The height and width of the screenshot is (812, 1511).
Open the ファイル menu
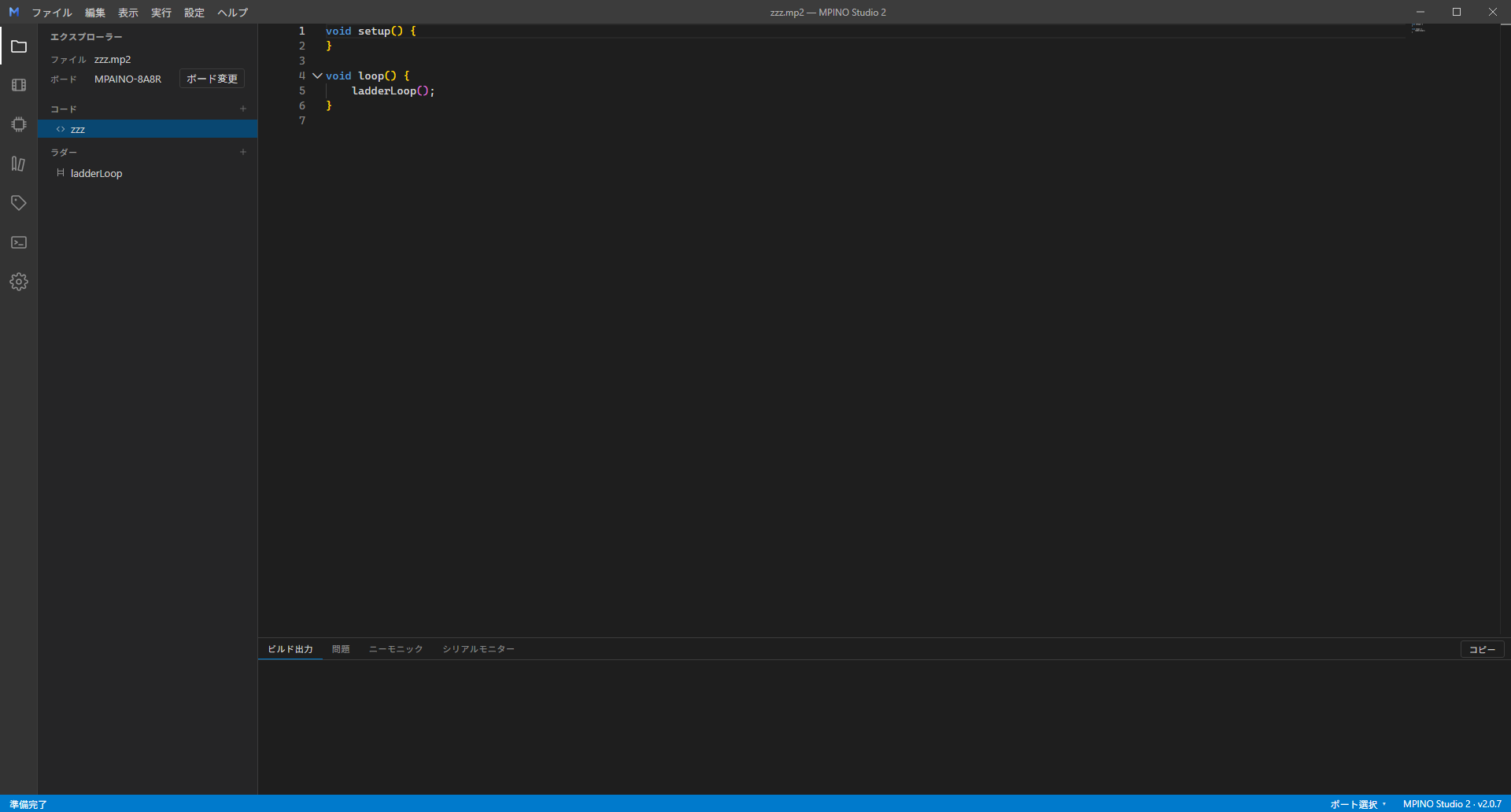(x=52, y=13)
